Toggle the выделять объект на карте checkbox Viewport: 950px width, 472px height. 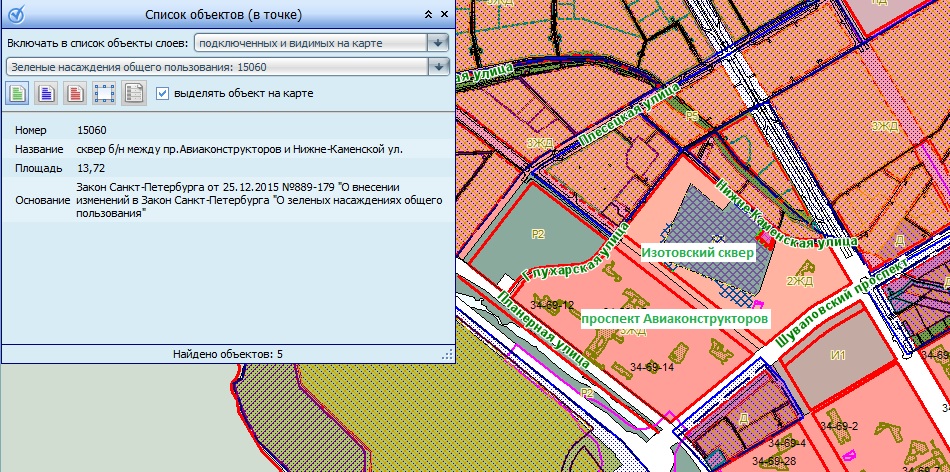tap(163, 93)
